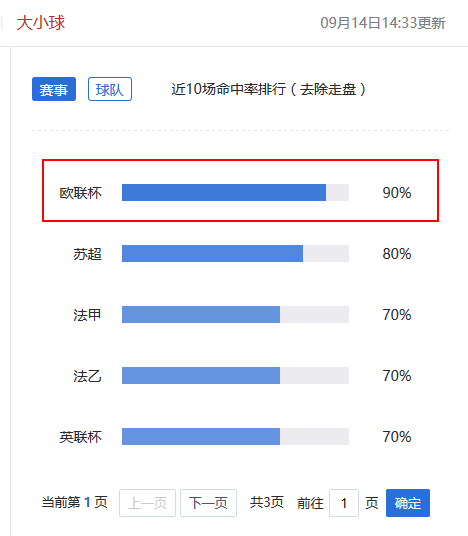Click the 80% value for 苏超
Viewport: 468px width, 536px height.
[x=397, y=254]
